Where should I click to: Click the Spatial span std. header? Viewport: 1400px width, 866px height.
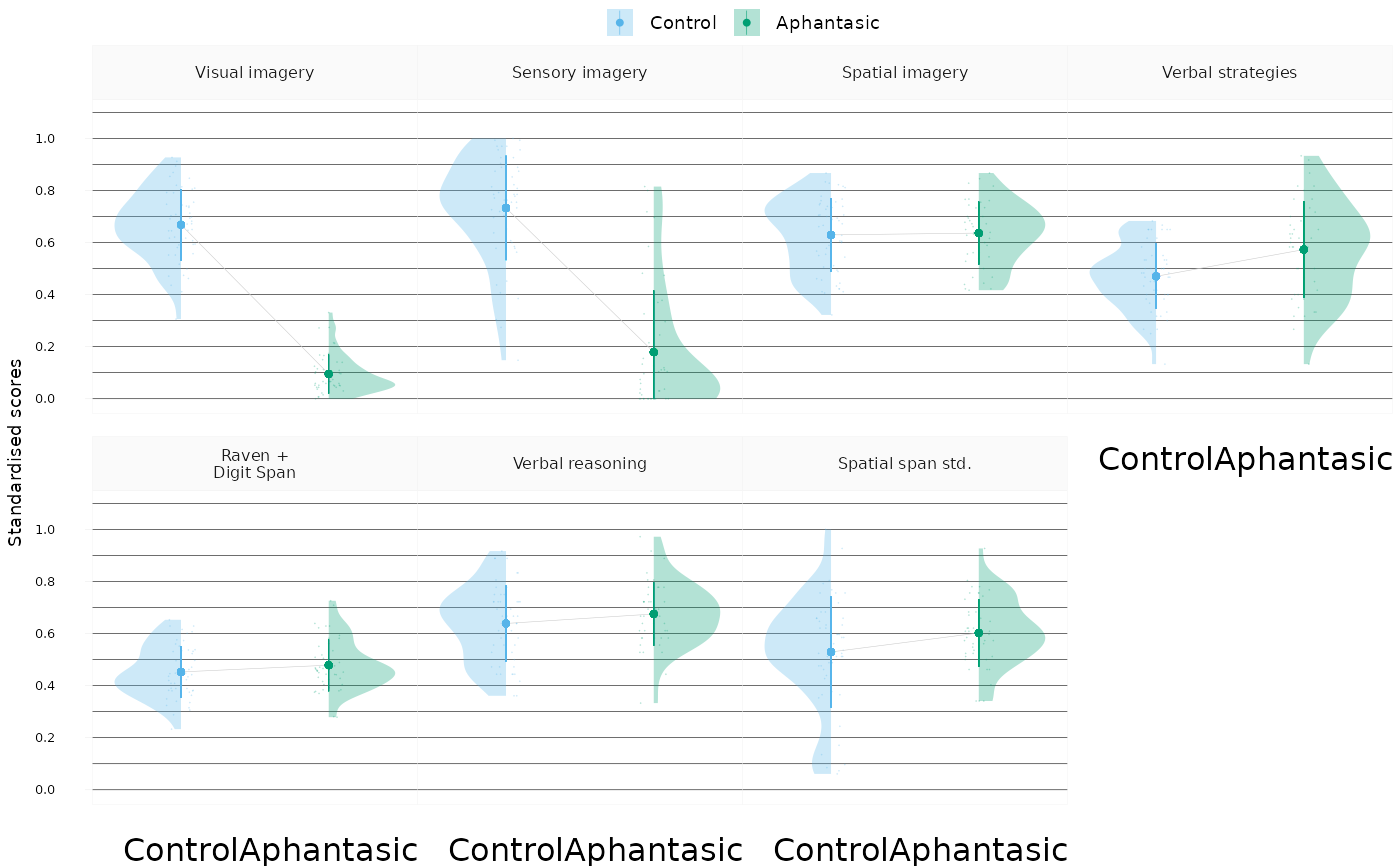click(x=904, y=464)
